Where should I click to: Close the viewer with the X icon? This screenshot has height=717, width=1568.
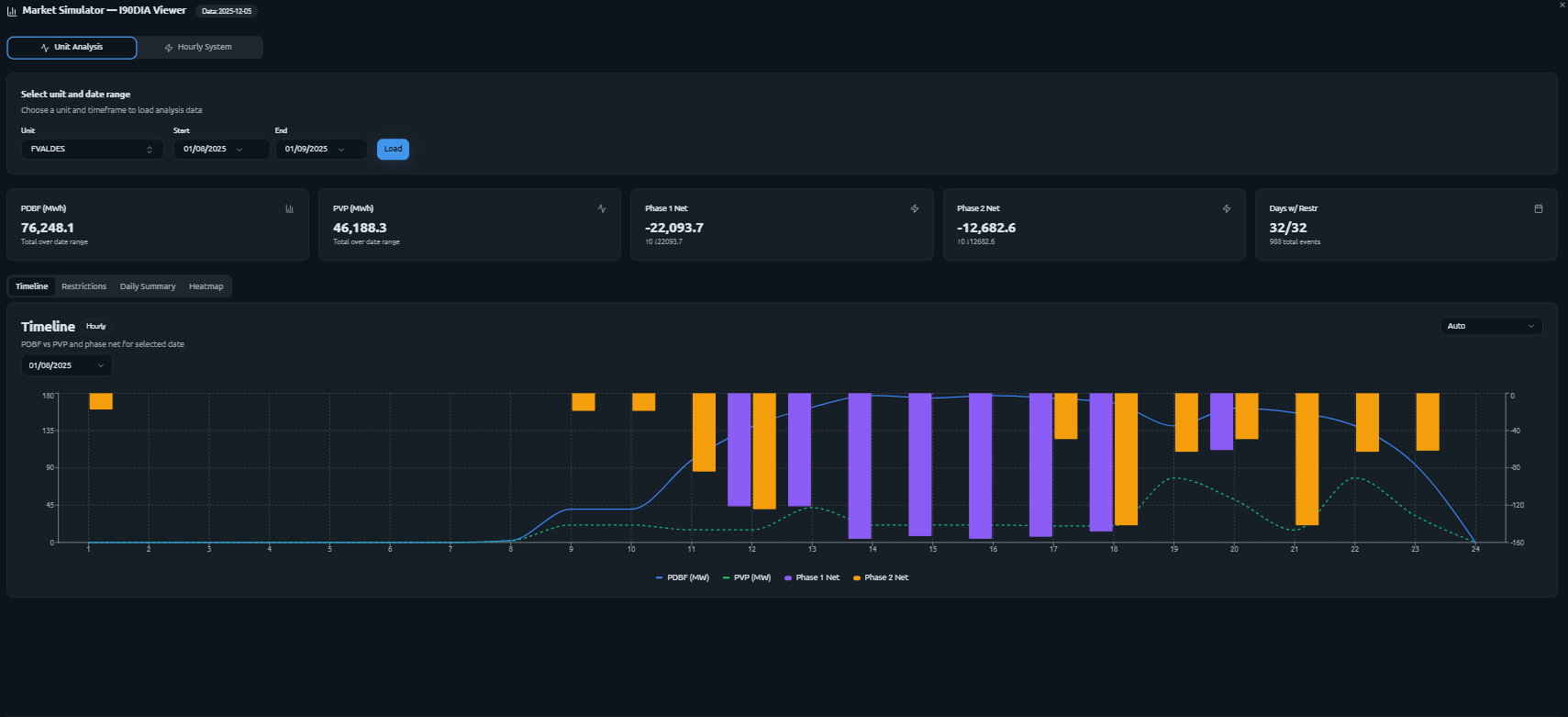[x=1562, y=6]
